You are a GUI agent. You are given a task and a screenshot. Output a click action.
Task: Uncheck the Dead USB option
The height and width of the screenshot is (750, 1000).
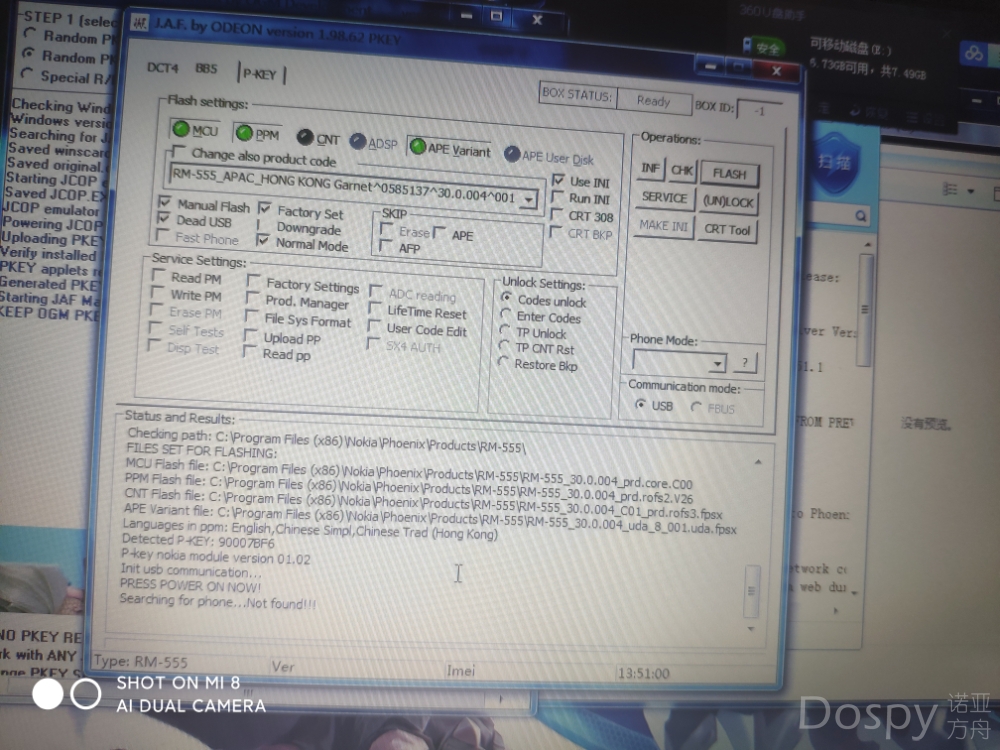pos(163,218)
